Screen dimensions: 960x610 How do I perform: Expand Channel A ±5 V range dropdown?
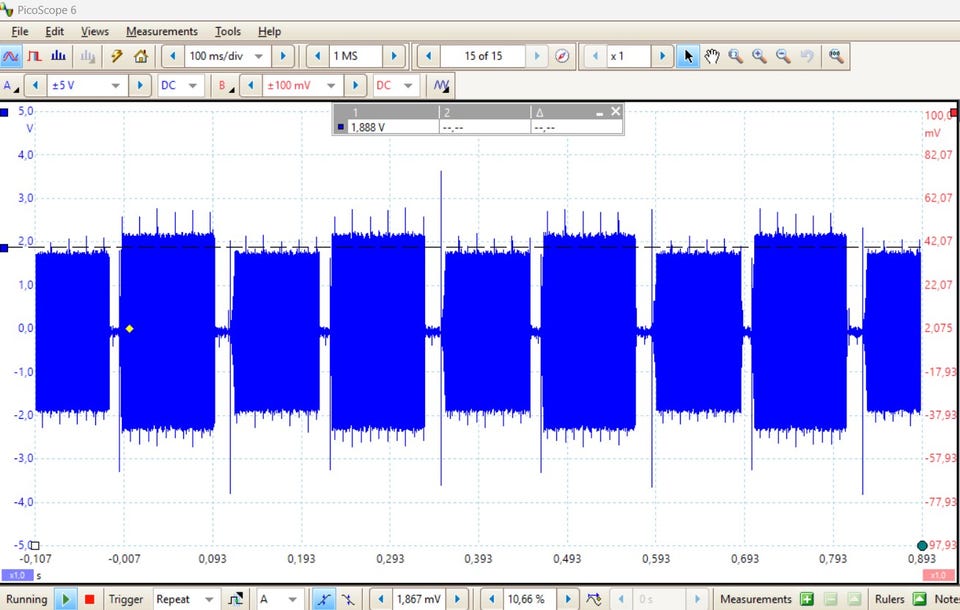[x=117, y=86]
